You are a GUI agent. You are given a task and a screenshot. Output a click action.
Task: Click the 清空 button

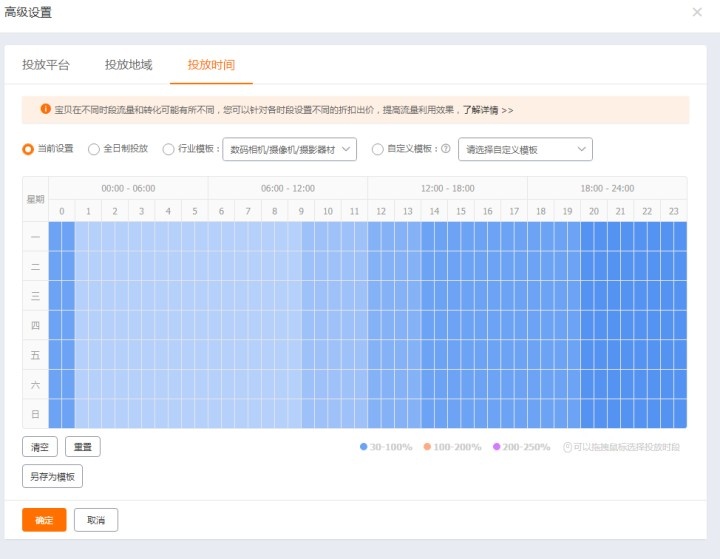click(x=40, y=446)
